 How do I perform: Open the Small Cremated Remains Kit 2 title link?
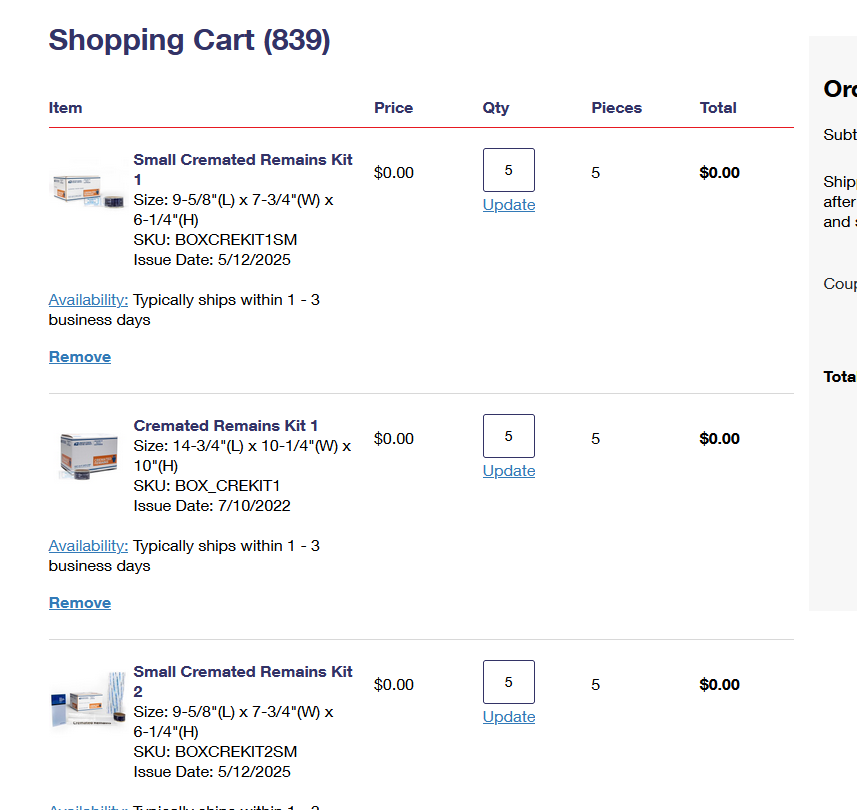(x=243, y=672)
